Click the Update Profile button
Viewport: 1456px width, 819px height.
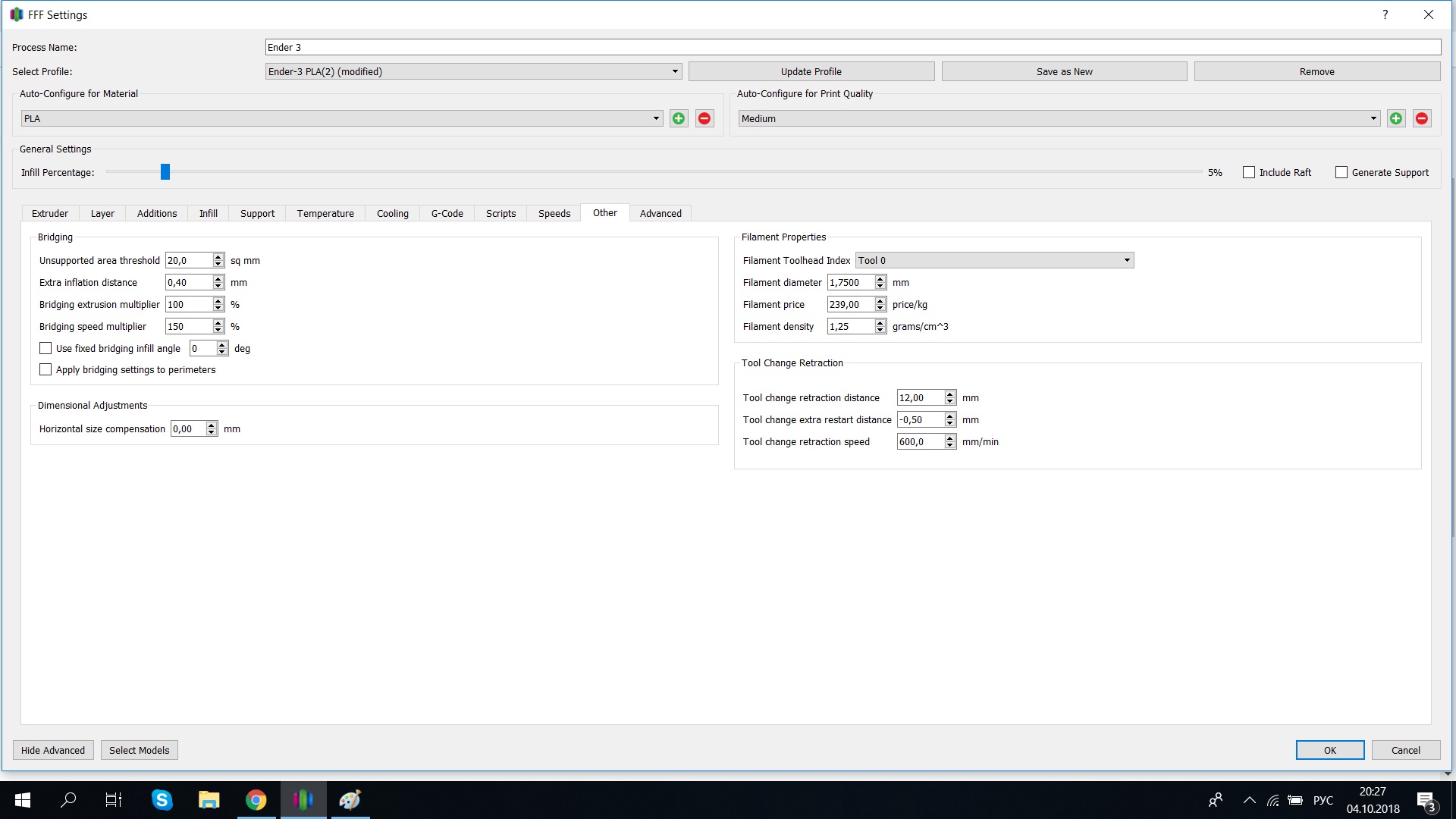(811, 71)
